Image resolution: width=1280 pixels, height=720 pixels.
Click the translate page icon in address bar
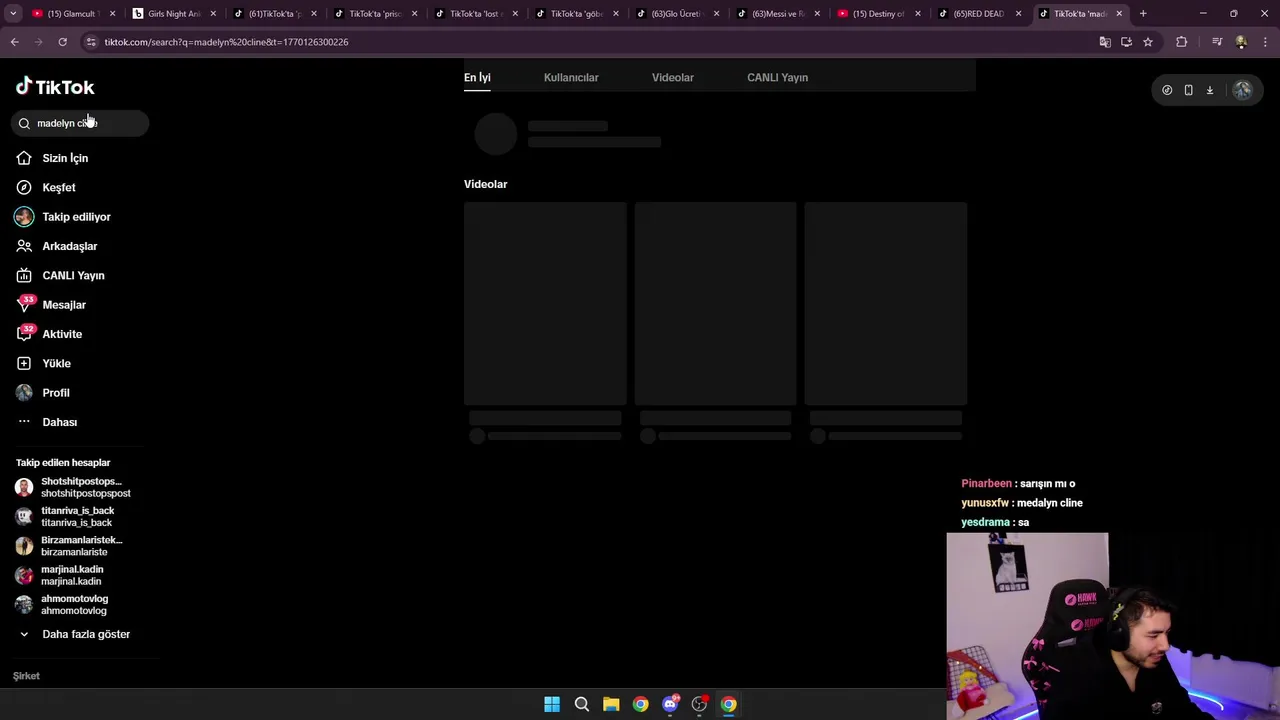[1104, 42]
